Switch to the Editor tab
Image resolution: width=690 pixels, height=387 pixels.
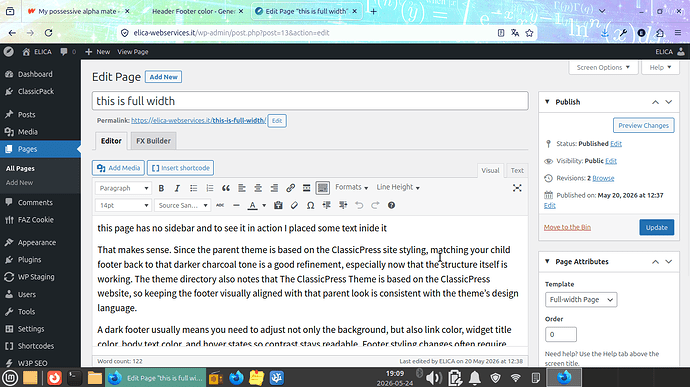click(x=111, y=141)
